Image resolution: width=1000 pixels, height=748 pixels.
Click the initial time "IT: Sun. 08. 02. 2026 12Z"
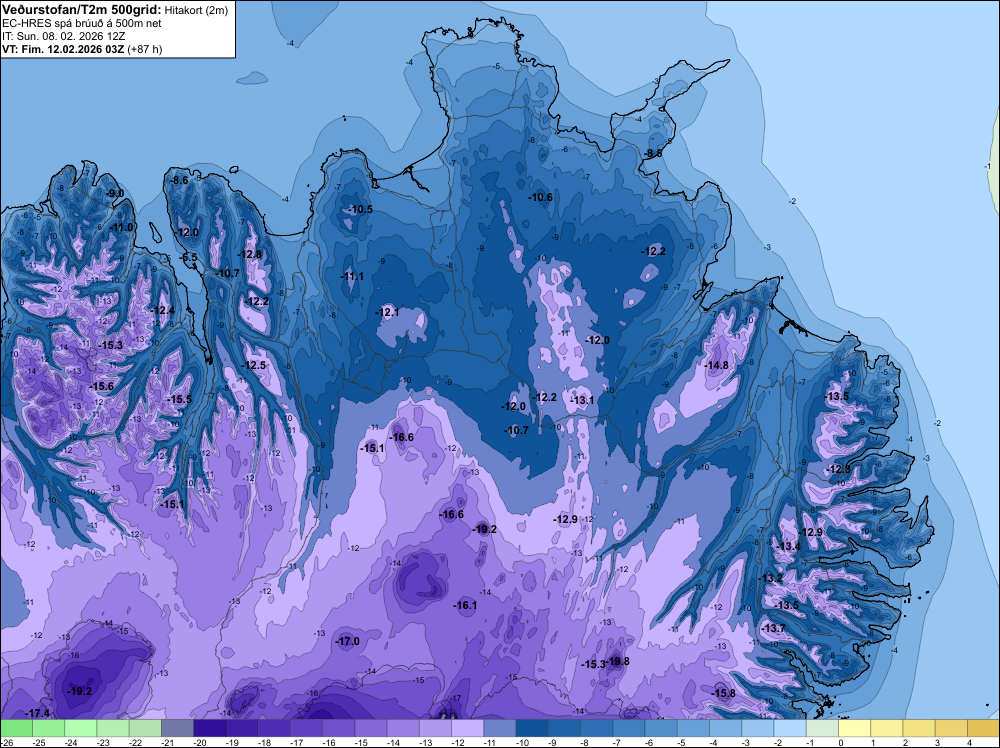63,36
